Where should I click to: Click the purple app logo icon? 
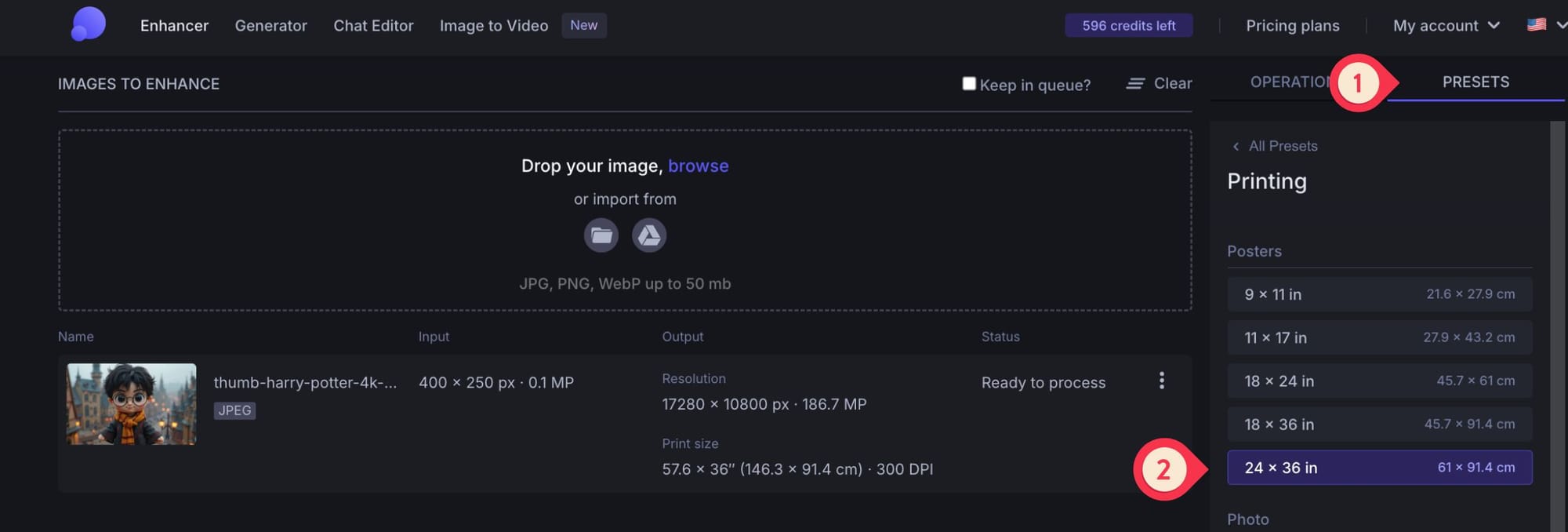89,24
